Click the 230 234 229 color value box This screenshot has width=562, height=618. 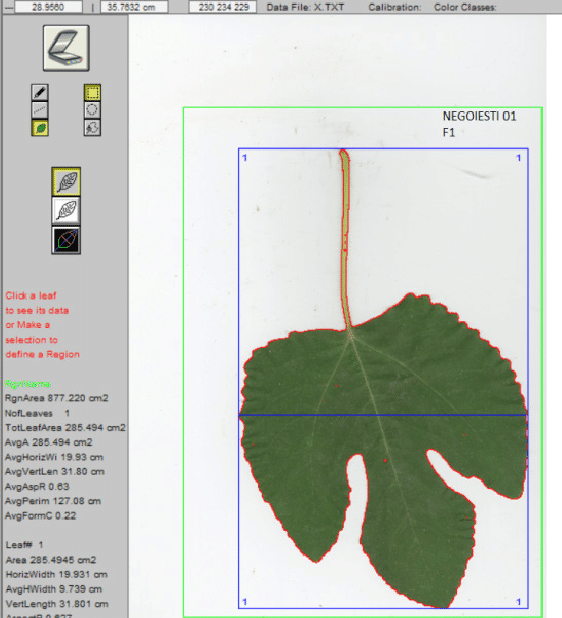tap(223, 7)
